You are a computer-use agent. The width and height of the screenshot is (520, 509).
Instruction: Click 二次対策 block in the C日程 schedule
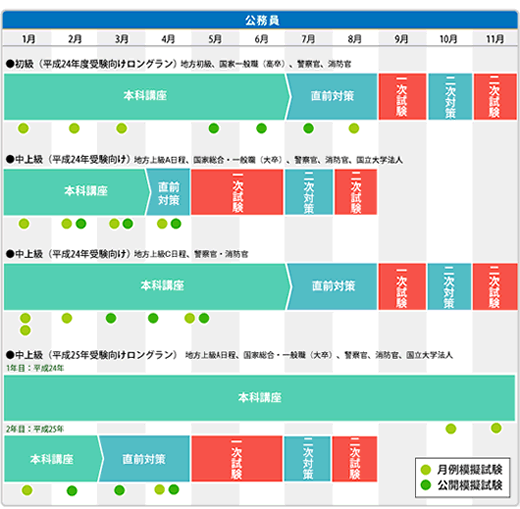[x=449, y=287]
